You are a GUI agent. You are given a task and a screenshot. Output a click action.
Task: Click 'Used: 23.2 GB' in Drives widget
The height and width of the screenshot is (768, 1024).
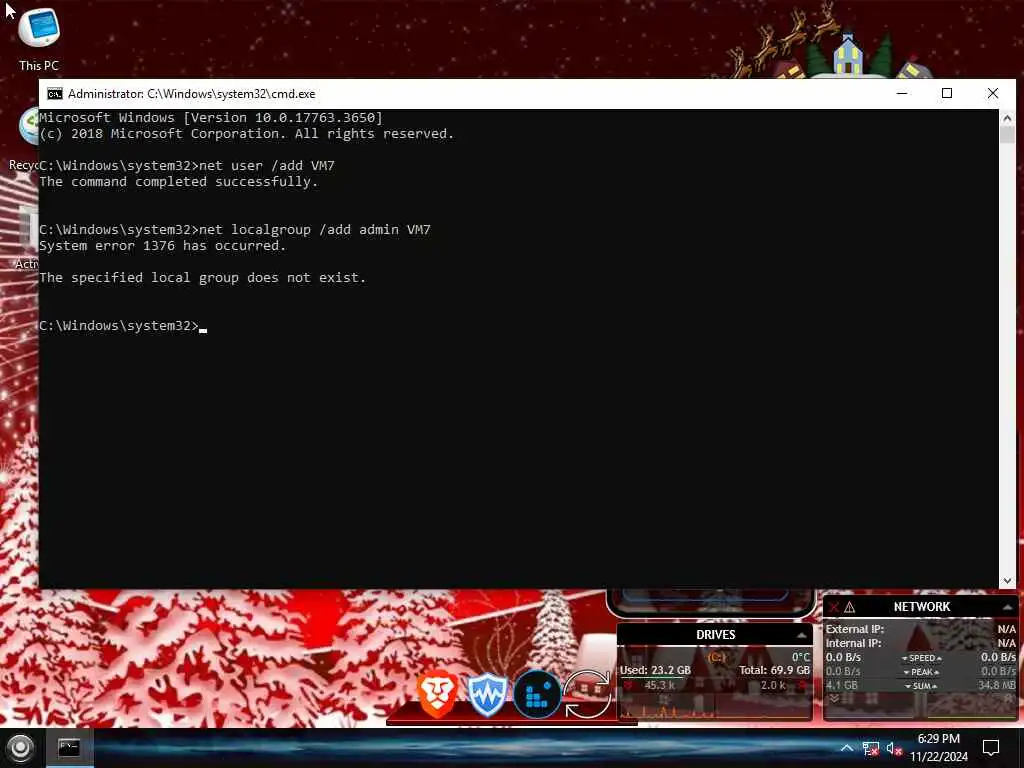655,670
